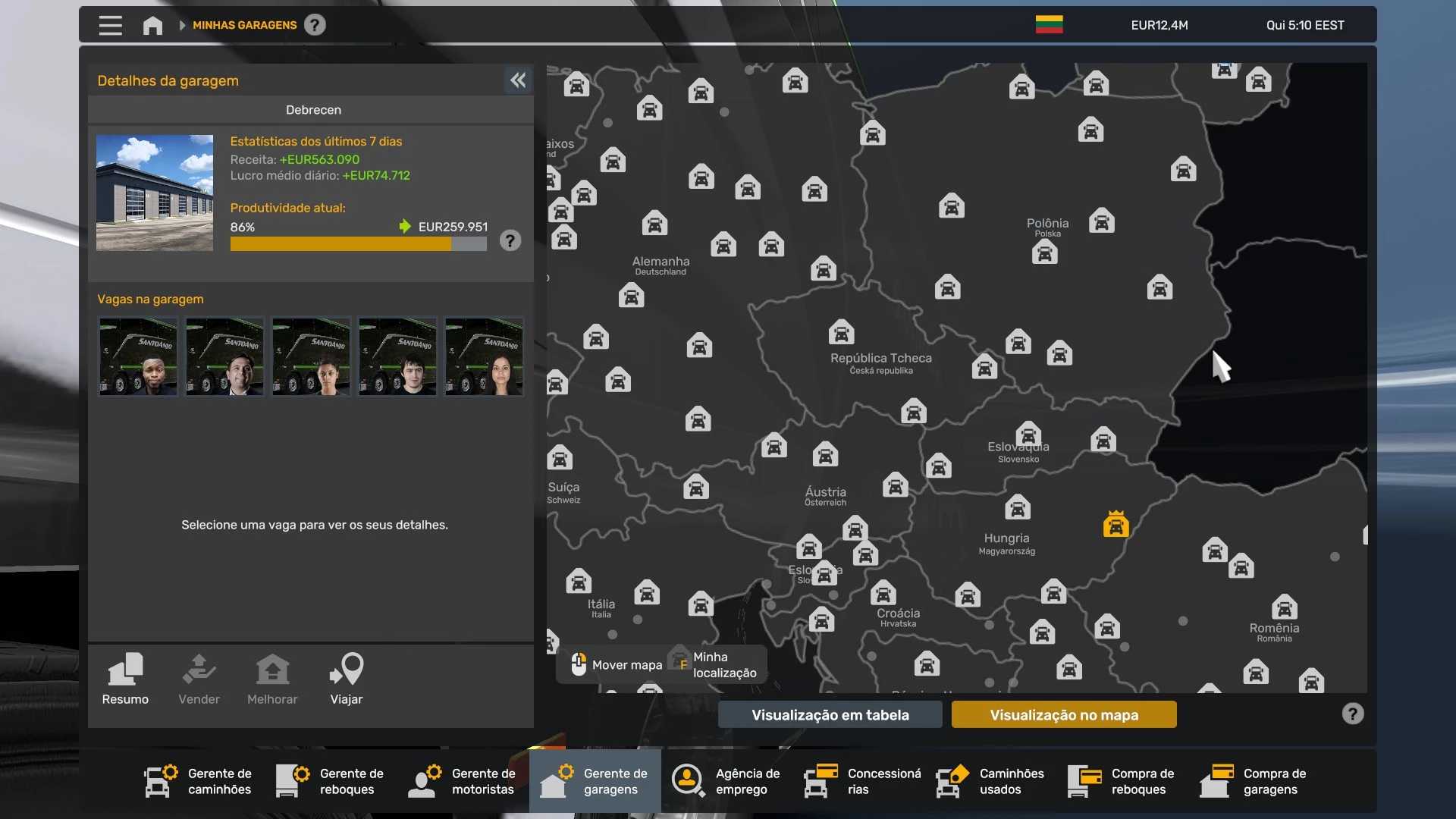Image resolution: width=1456 pixels, height=819 pixels.
Task: Click the map help icon bottom right
Action: click(1352, 714)
